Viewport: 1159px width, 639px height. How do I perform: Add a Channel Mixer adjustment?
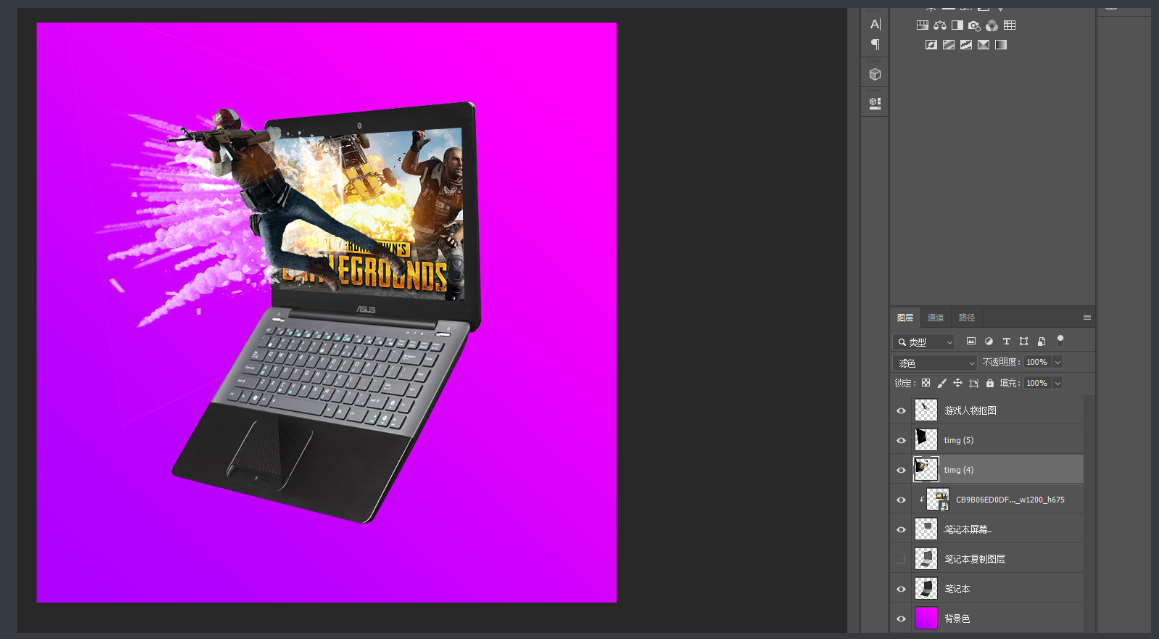click(992, 25)
